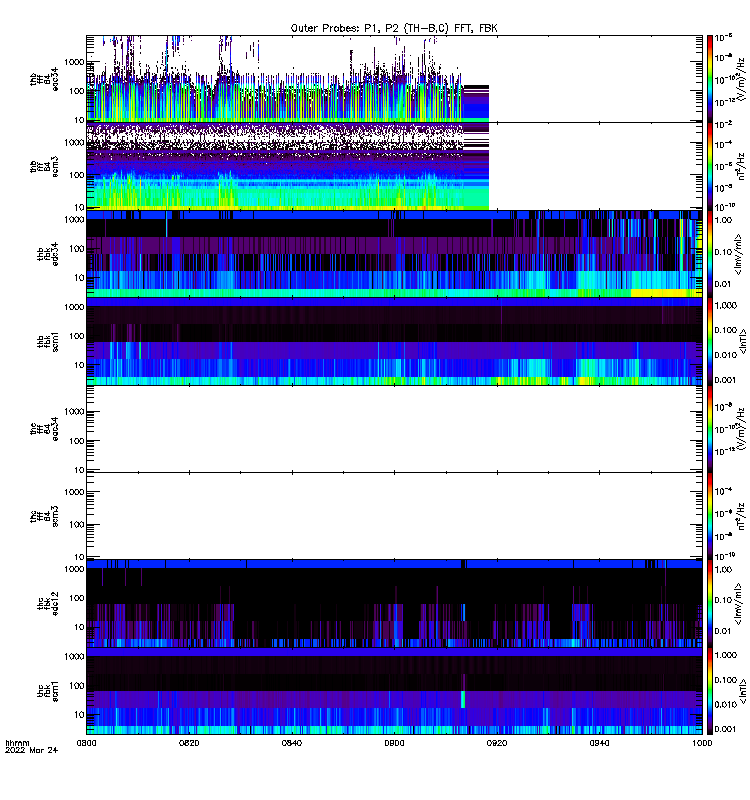Click the '2022 Mar 24' date label
This screenshot has height=800, width=750.
coord(31,750)
